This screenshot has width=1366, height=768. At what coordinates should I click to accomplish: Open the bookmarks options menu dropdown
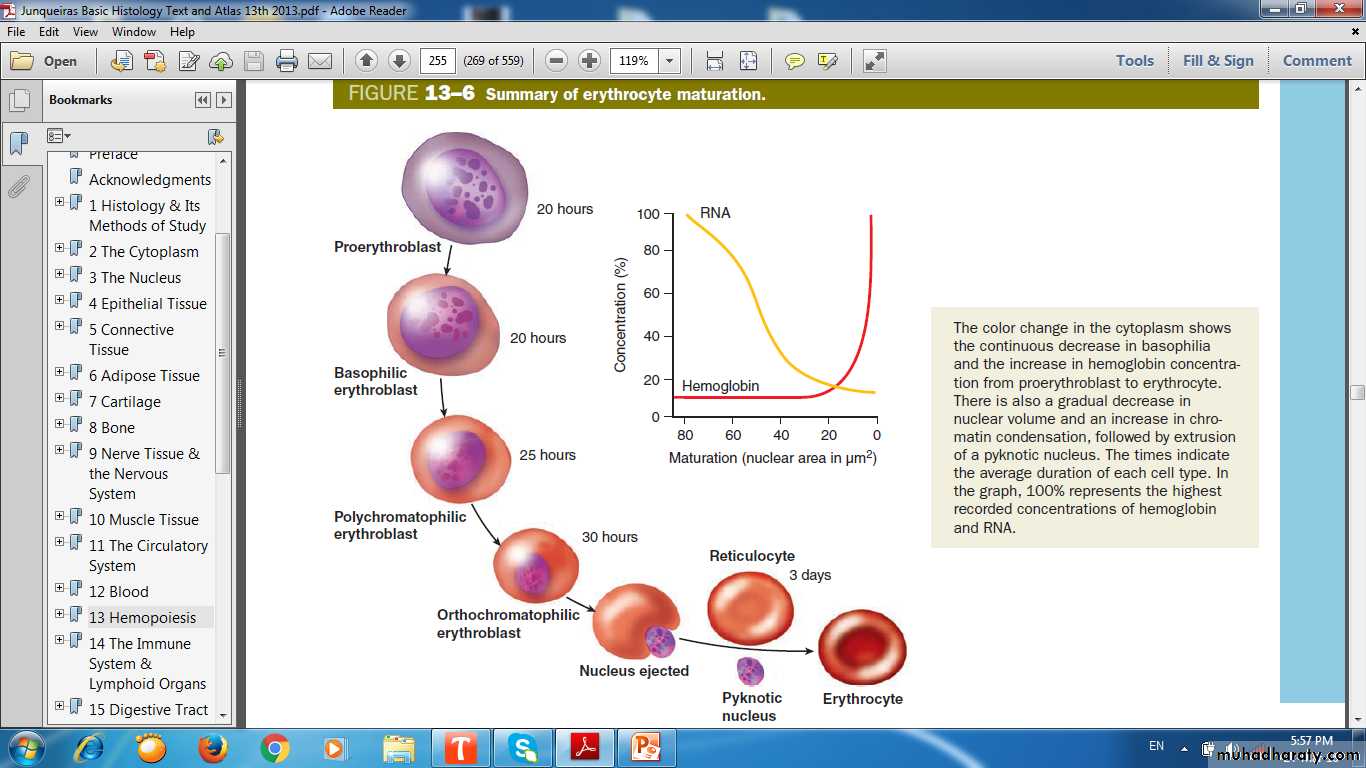(59, 136)
